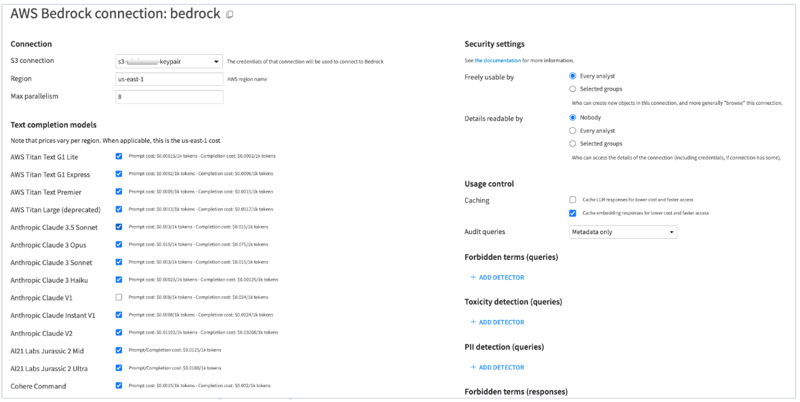The image size is (800, 402).
Task: Disable Anthropic Claude 3.5 Sonnet model
Action: pos(119,227)
